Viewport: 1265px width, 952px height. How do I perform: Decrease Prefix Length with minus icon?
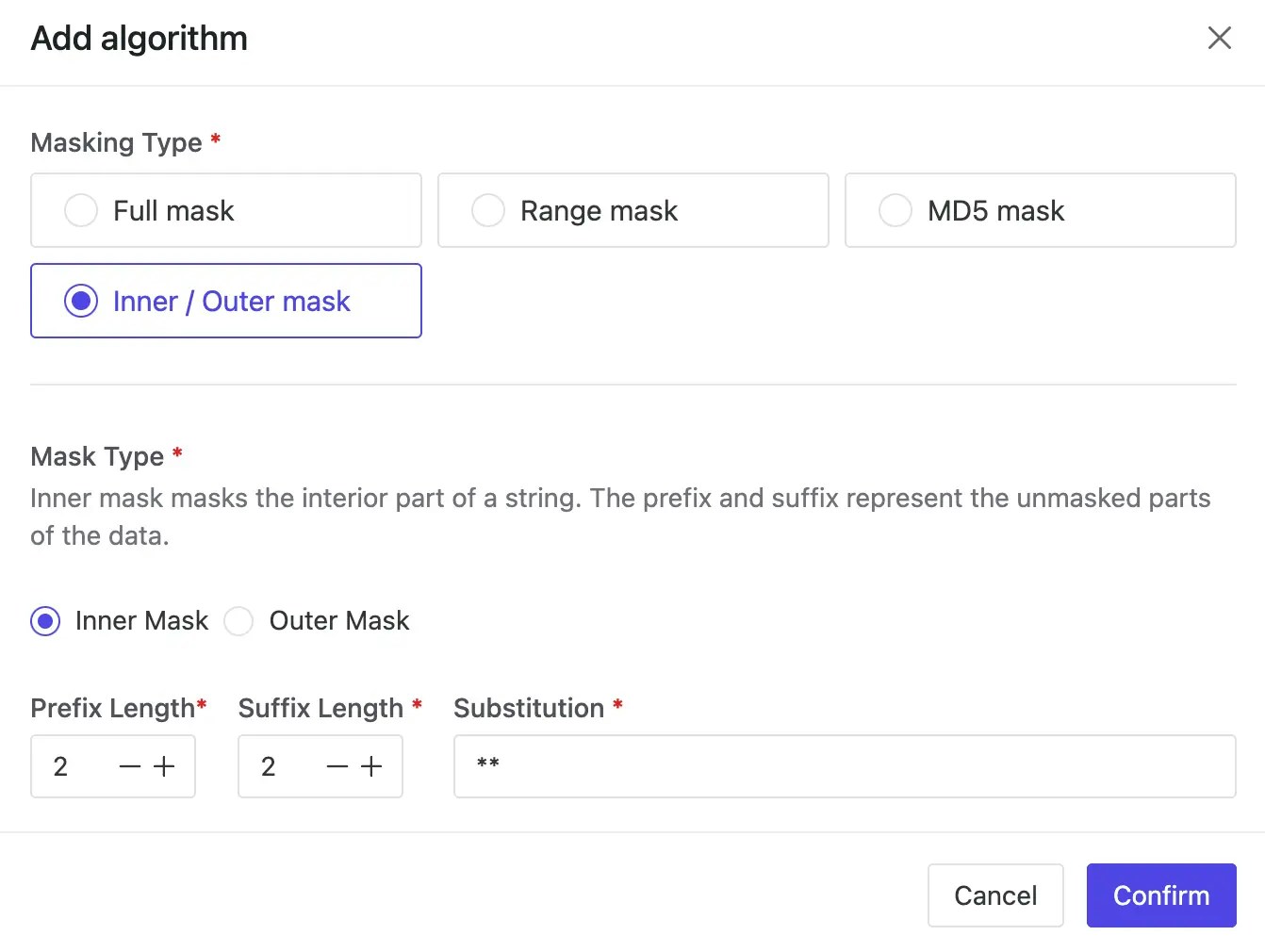coord(130,767)
